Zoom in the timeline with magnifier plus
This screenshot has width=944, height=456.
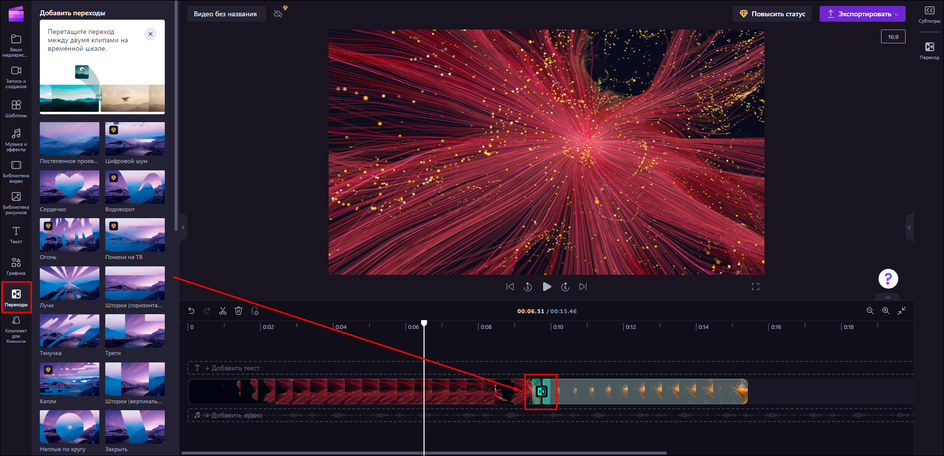click(x=885, y=311)
